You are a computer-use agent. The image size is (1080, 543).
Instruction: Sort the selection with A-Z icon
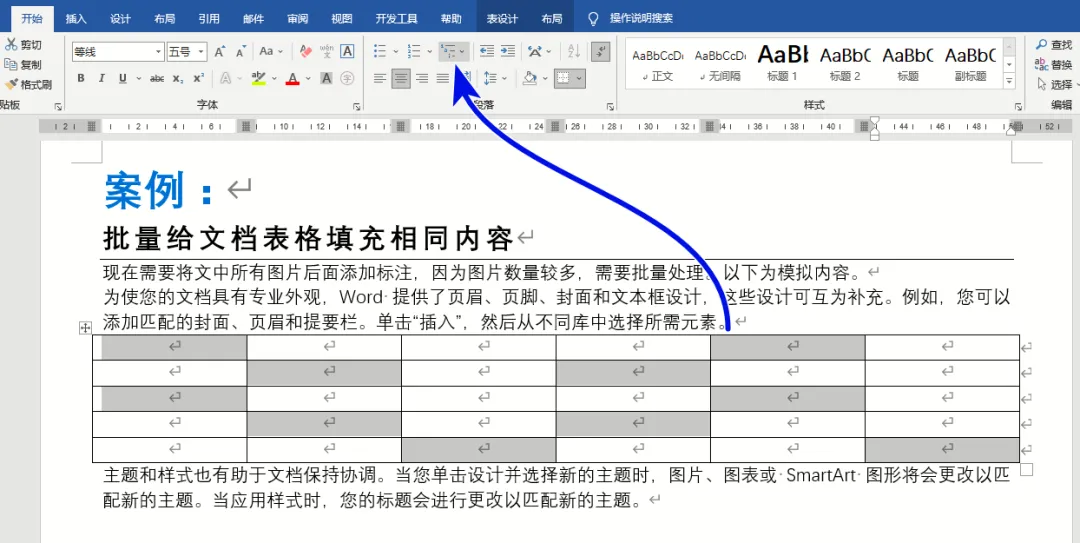(574, 51)
